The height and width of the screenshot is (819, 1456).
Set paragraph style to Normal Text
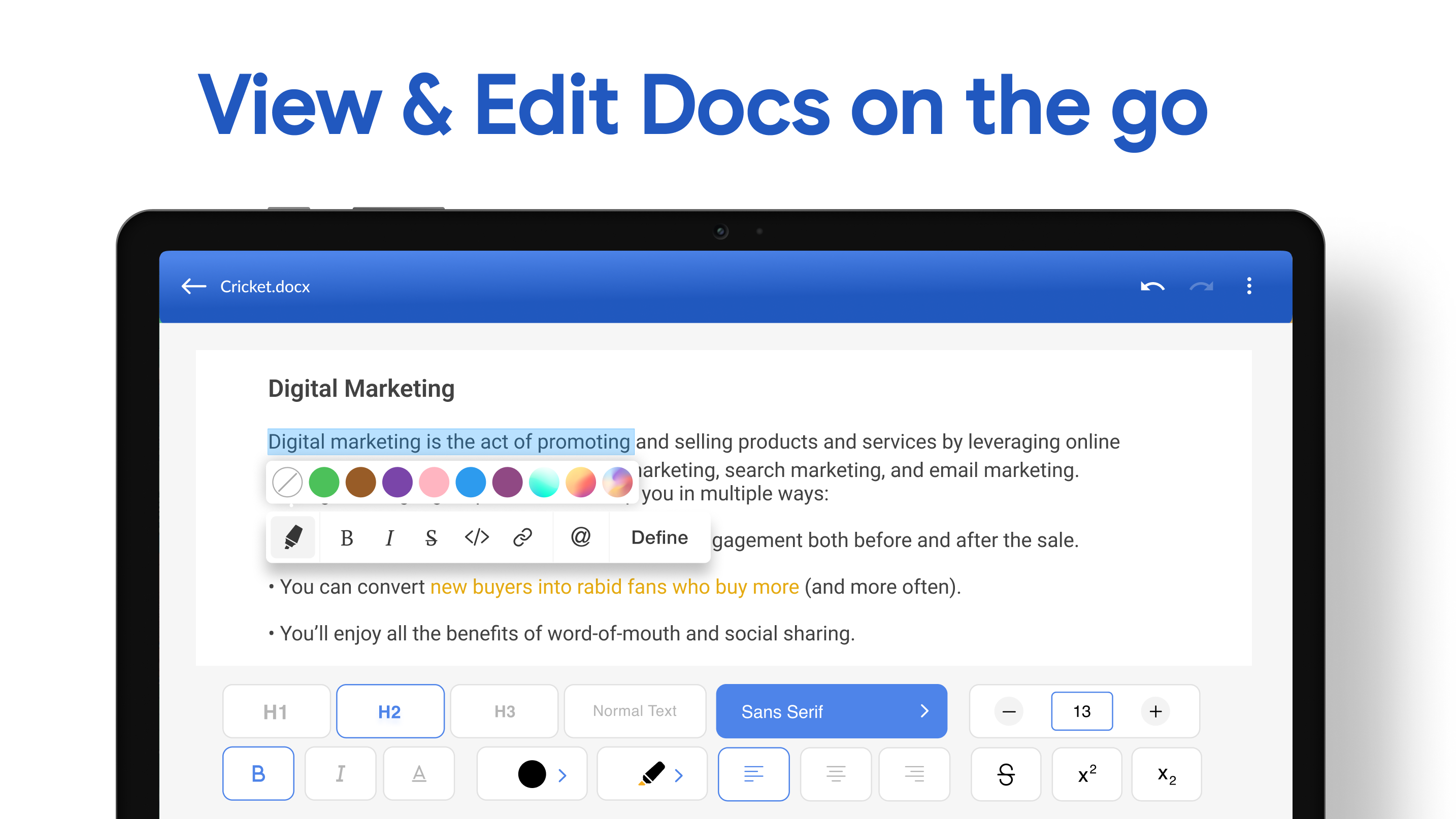(635, 711)
